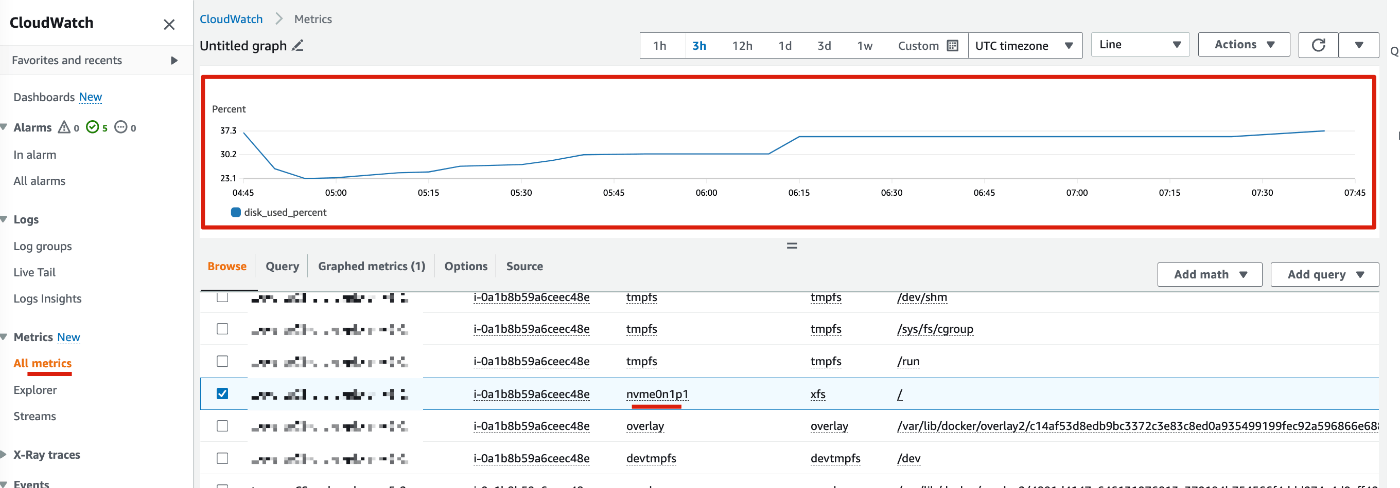Select the 12h time range
The height and width of the screenshot is (488, 1400).
(742, 46)
